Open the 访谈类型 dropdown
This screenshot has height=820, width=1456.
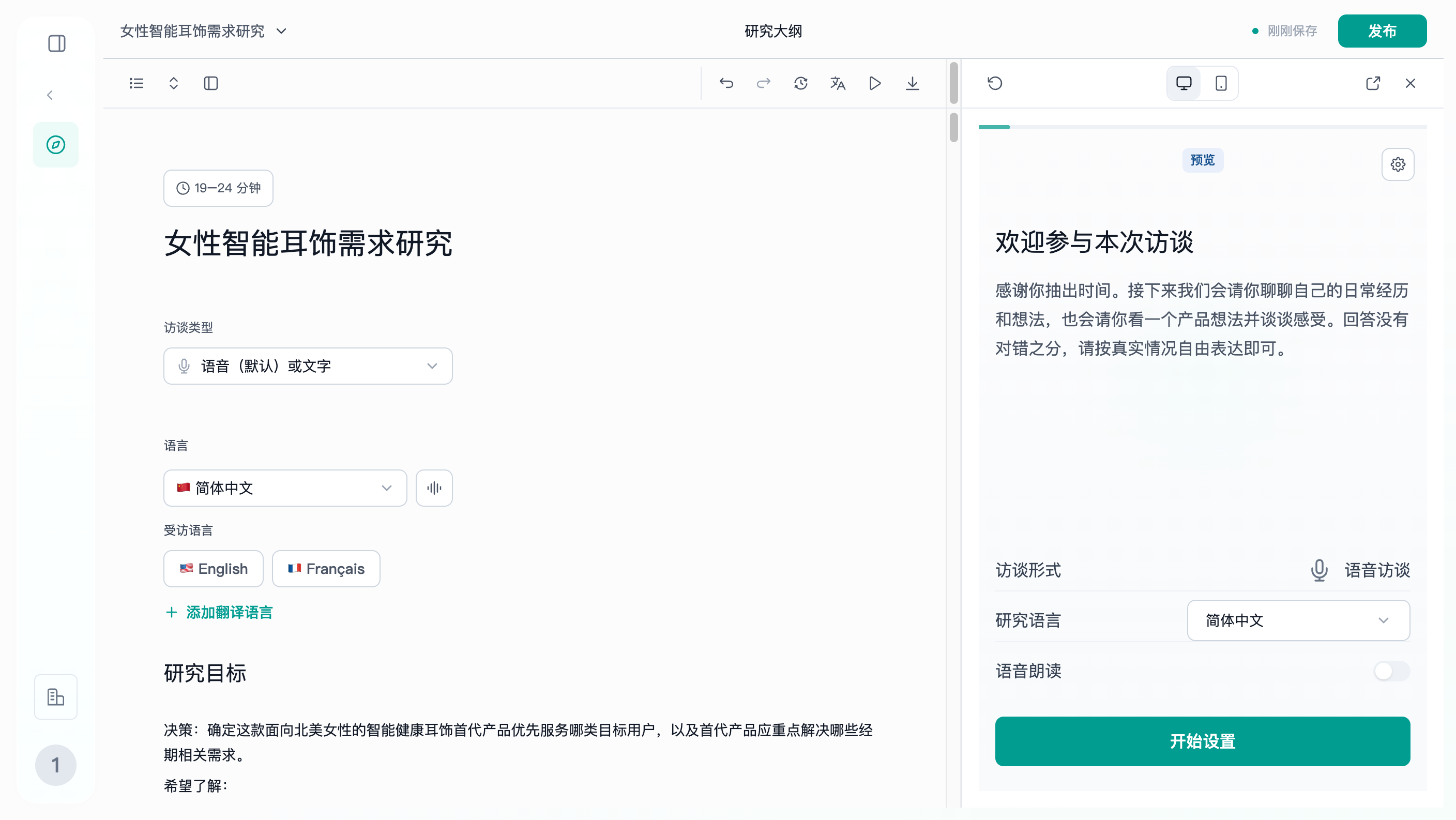point(308,366)
